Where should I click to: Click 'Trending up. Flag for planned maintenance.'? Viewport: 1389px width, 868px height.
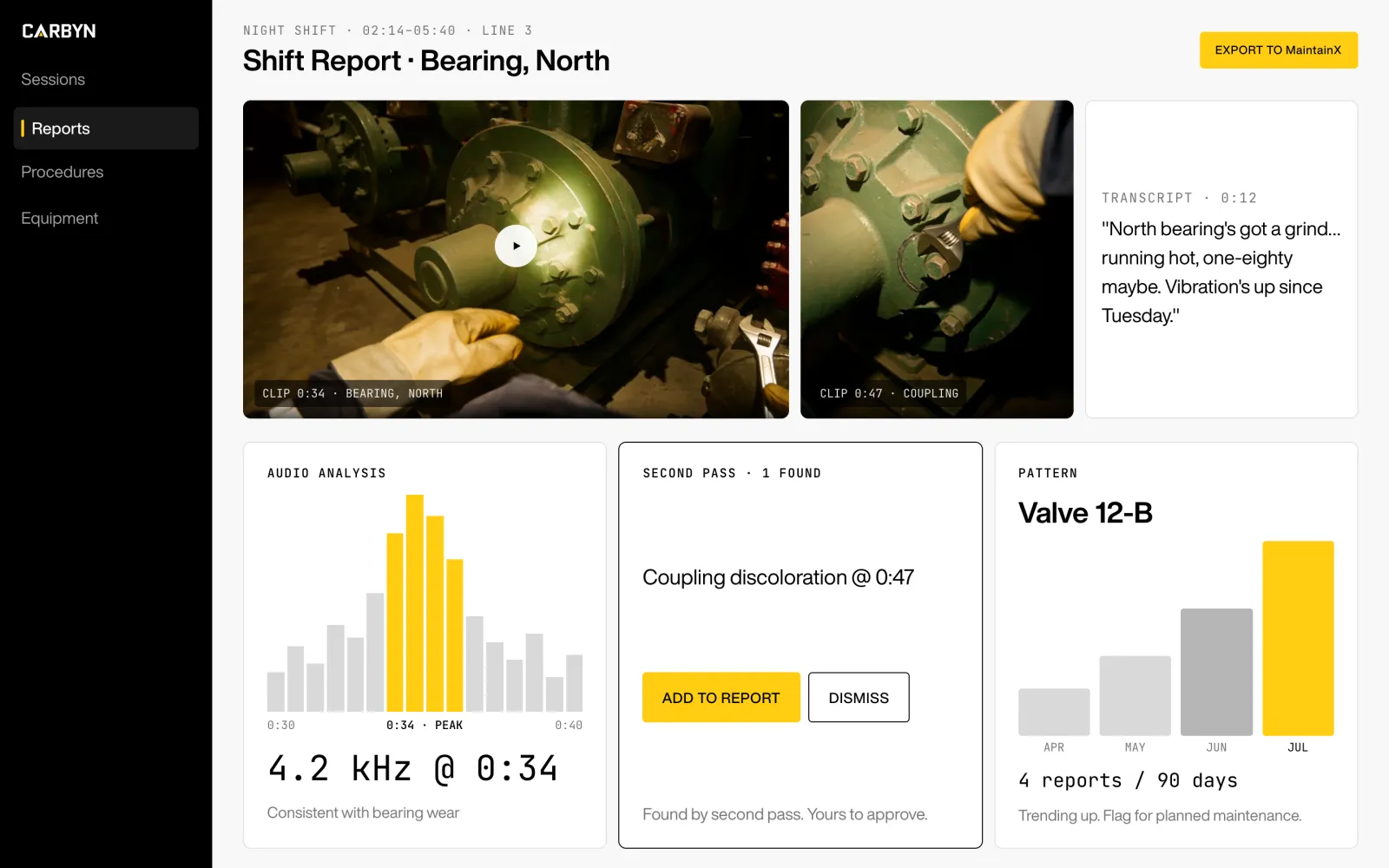tap(1160, 815)
